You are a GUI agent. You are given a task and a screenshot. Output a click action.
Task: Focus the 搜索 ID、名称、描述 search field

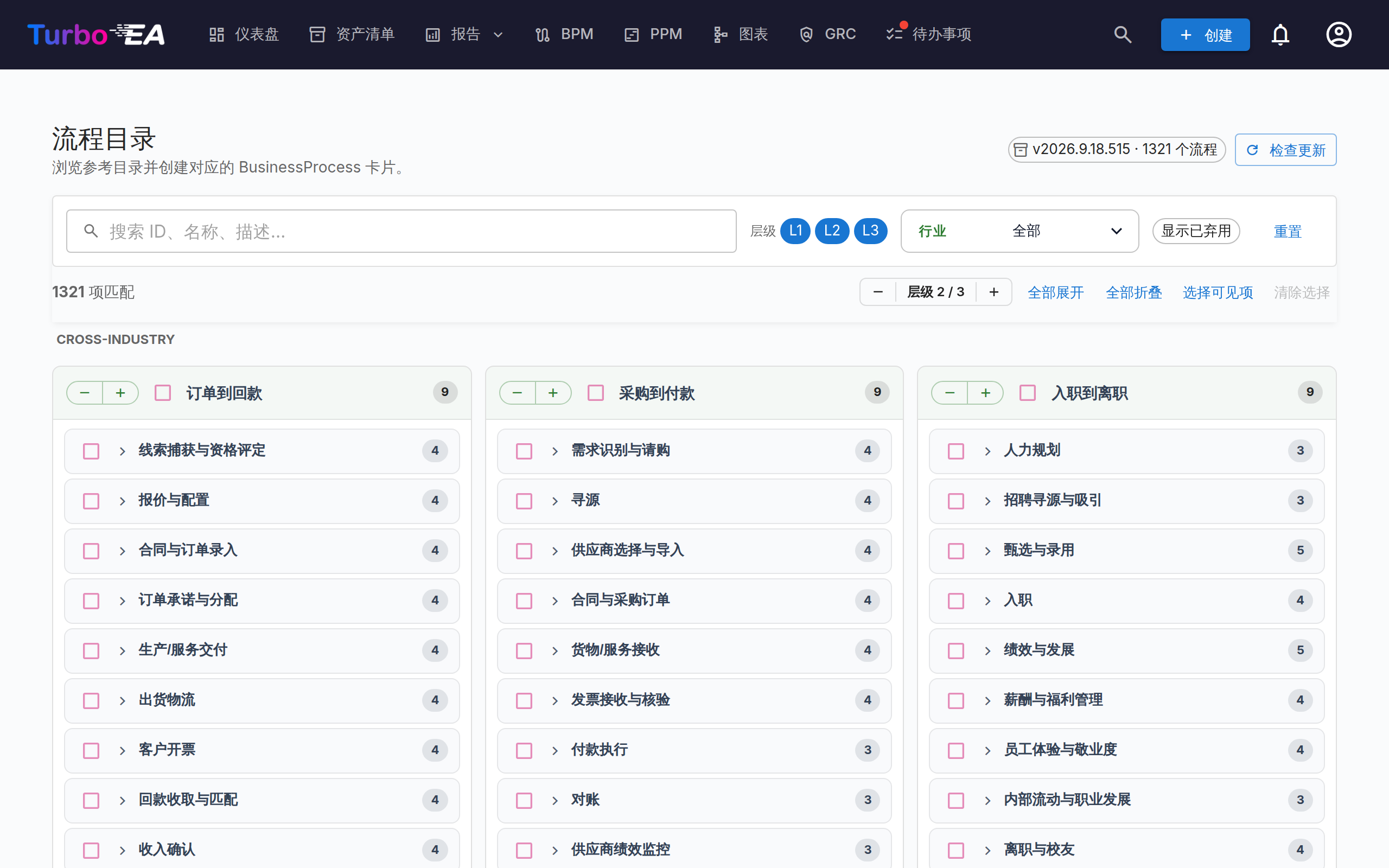tap(401, 231)
